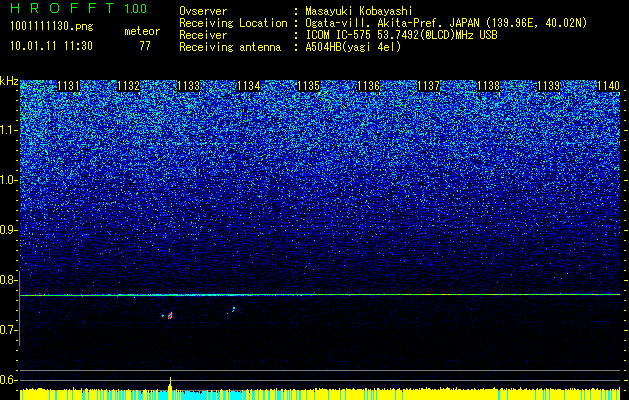The height and width of the screenshot is (400, 629).
Task: Click the kHz axis unit label
Action: 9,81
